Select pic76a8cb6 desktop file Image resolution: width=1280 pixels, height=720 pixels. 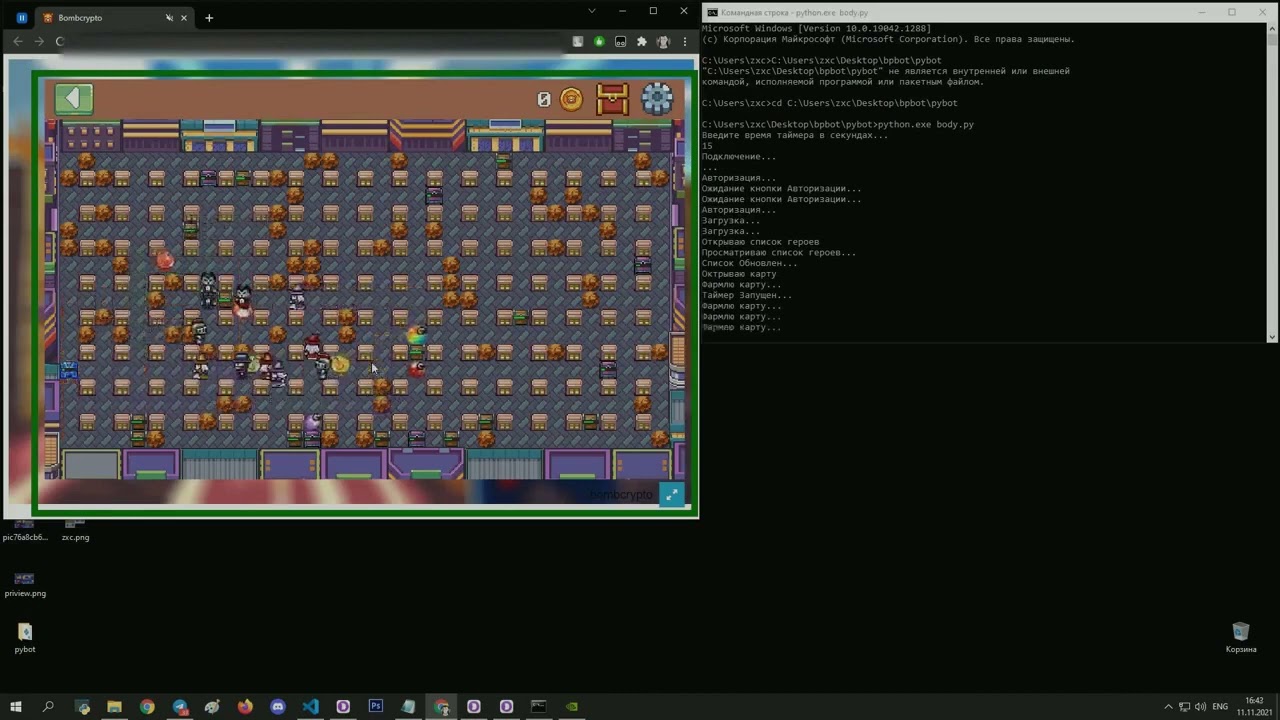(x=25, y=530)
